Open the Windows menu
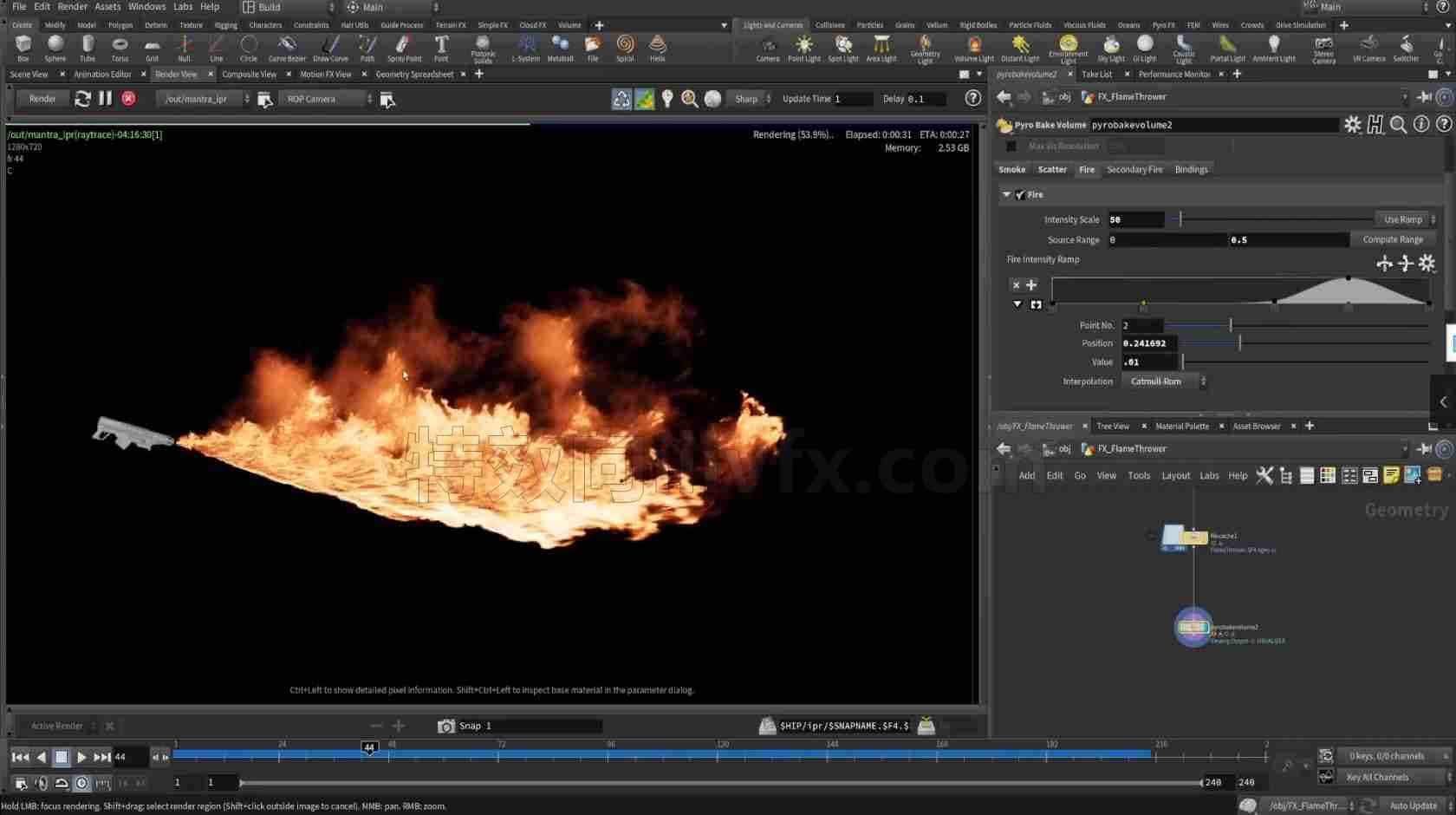 [146, 6]
